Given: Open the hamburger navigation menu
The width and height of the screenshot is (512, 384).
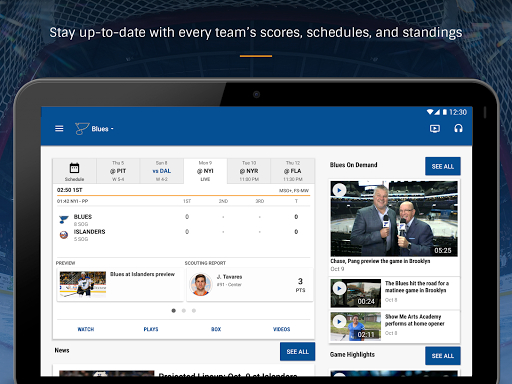Looking at the screenshot, I should (59, 129).
